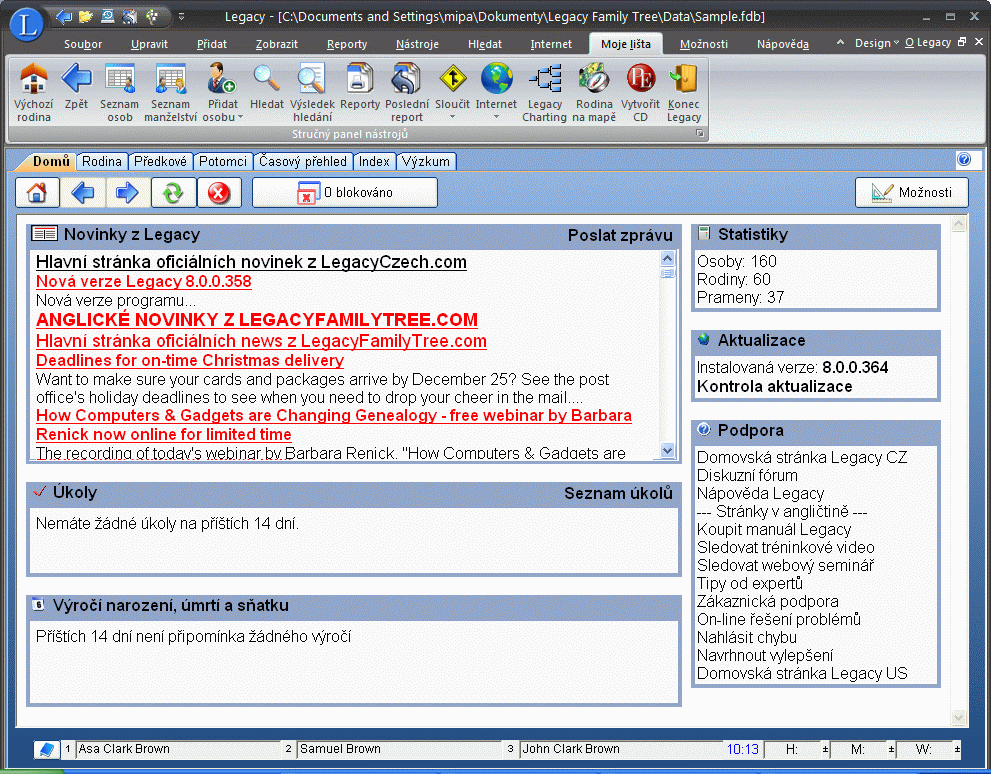This screenshot has height=774, width=991.
Task: Open Deadlines for on-time Christmas delivery link
Action: pos(190,361)
